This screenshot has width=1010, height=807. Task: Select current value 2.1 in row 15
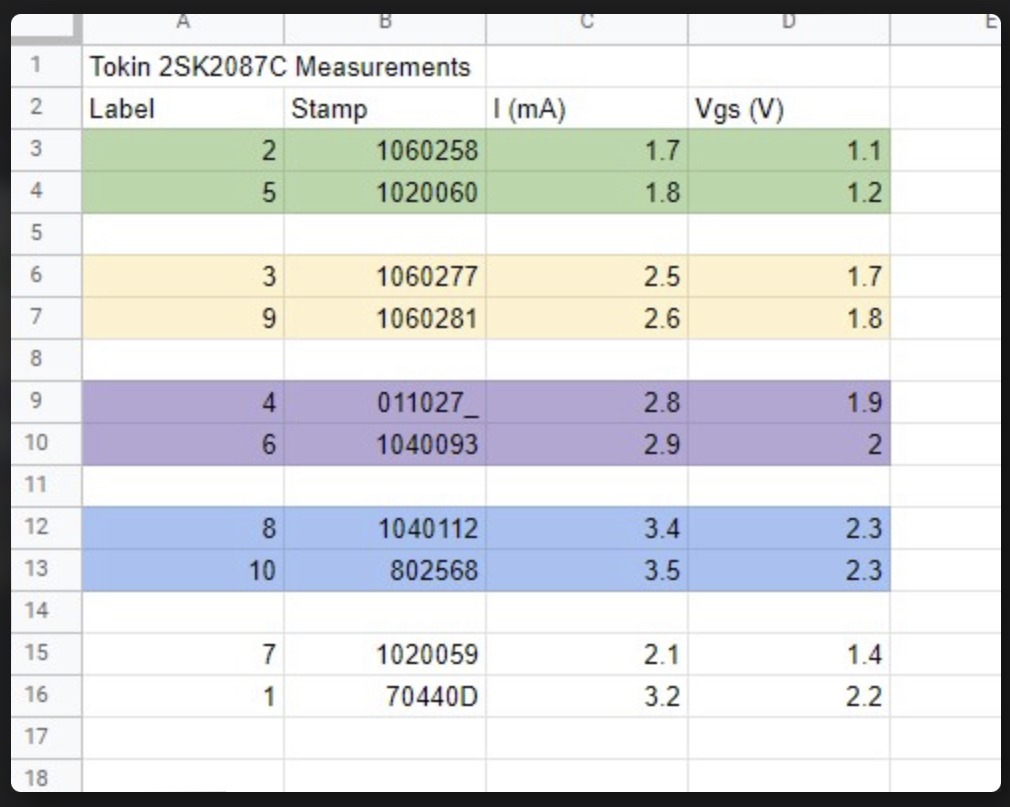click(587, 654)
